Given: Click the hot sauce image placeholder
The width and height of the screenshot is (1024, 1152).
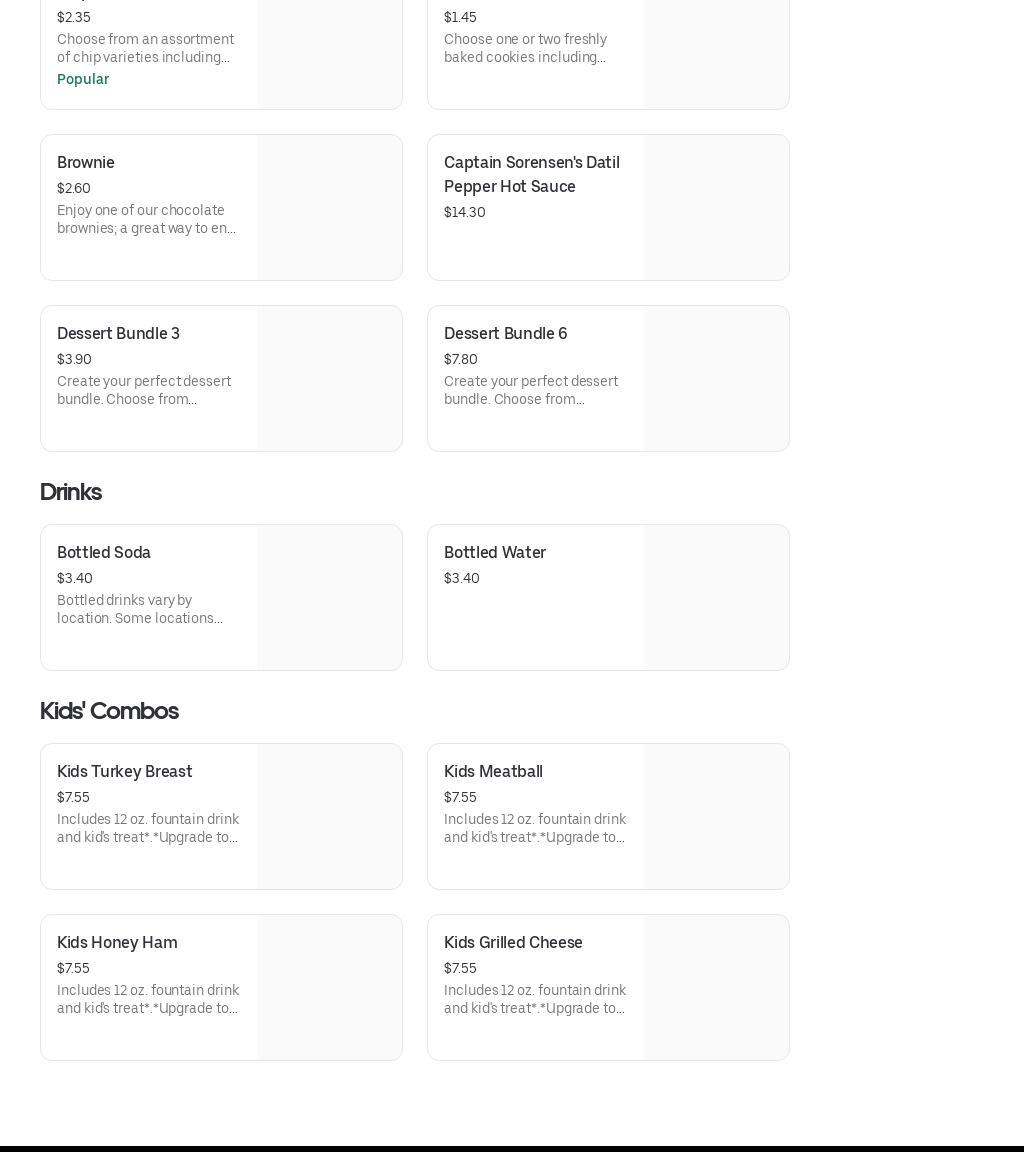Looking at the screenshot, I should pos(716,208).
